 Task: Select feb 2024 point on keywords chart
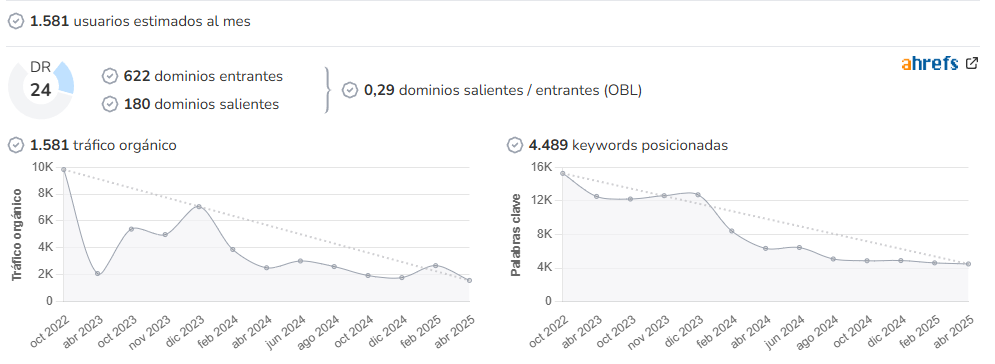point(732,231)
